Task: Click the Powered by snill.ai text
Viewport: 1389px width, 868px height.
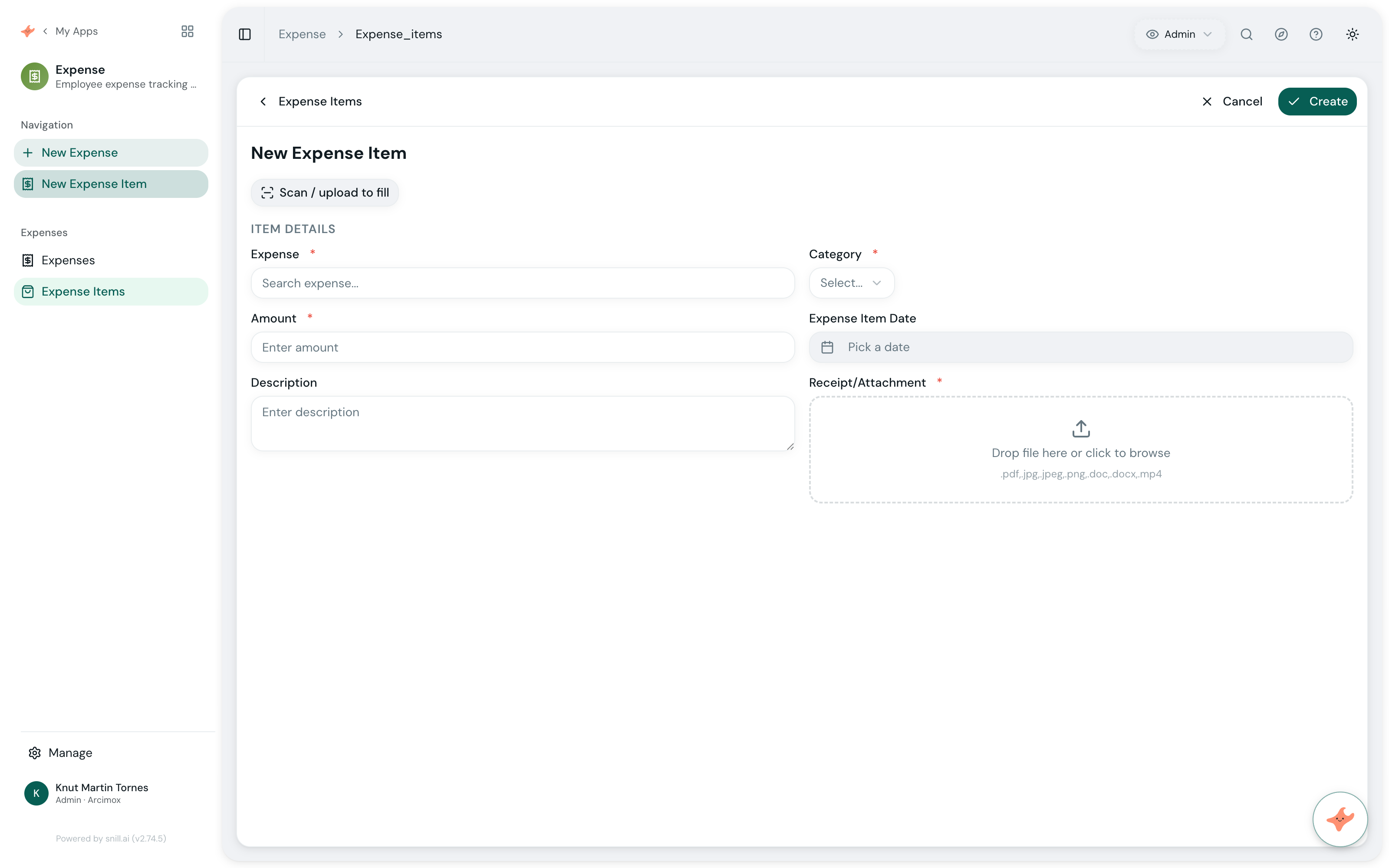Action: [x=111, y=838]
